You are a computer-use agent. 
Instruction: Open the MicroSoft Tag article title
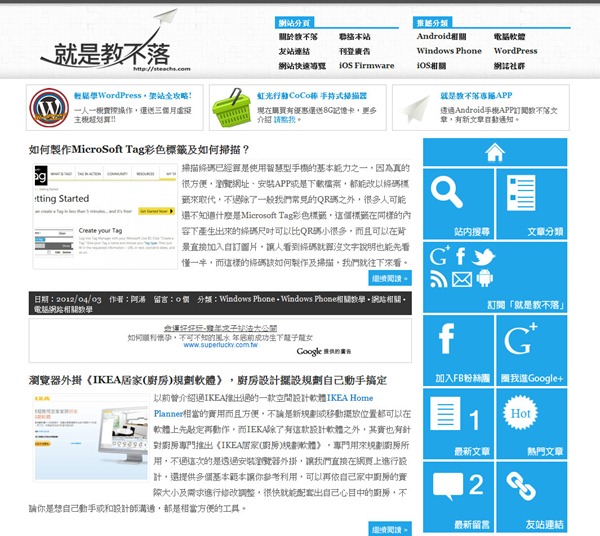(139, 150)
